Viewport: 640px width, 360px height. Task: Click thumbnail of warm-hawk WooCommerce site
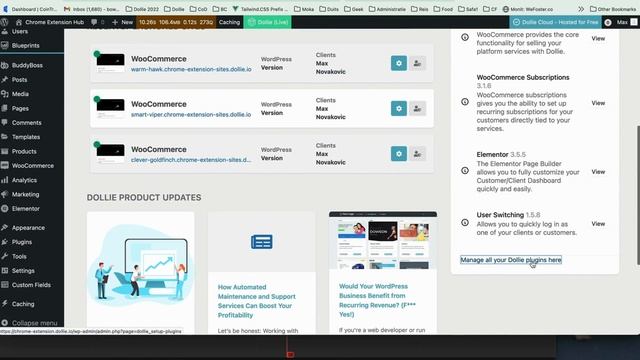tap(110, 63)
